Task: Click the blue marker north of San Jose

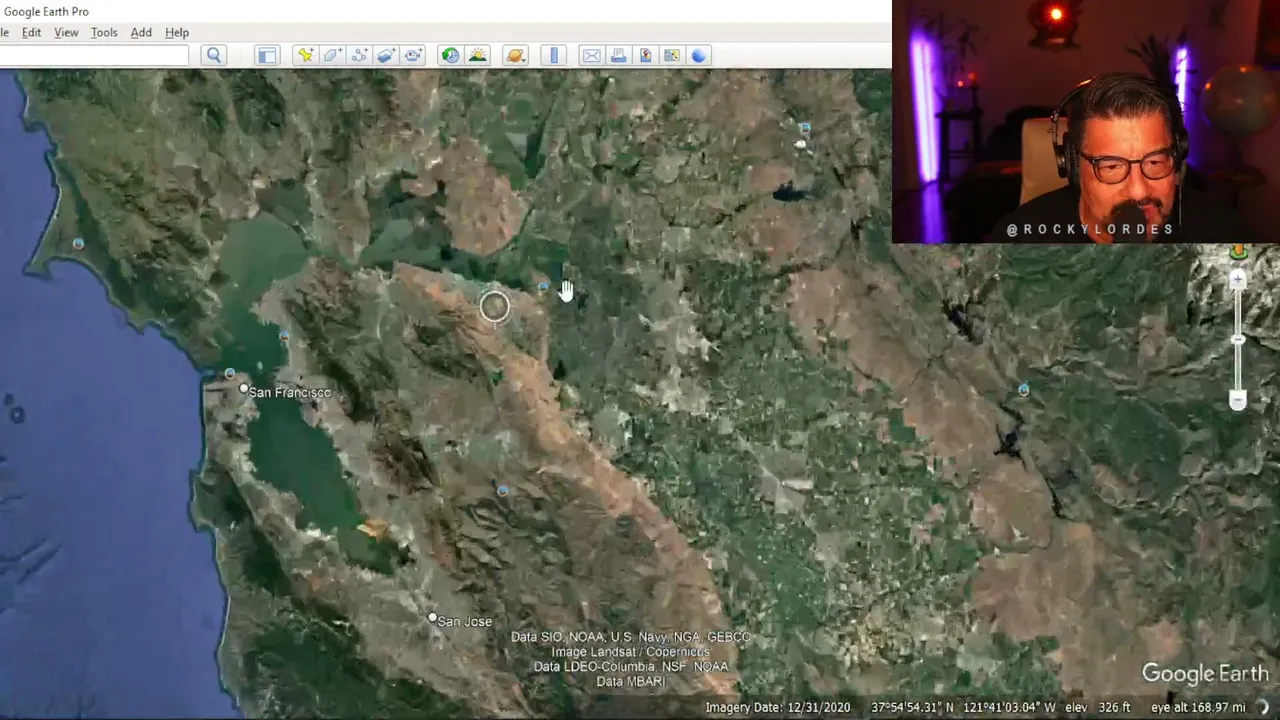Action: pos(502,490)
